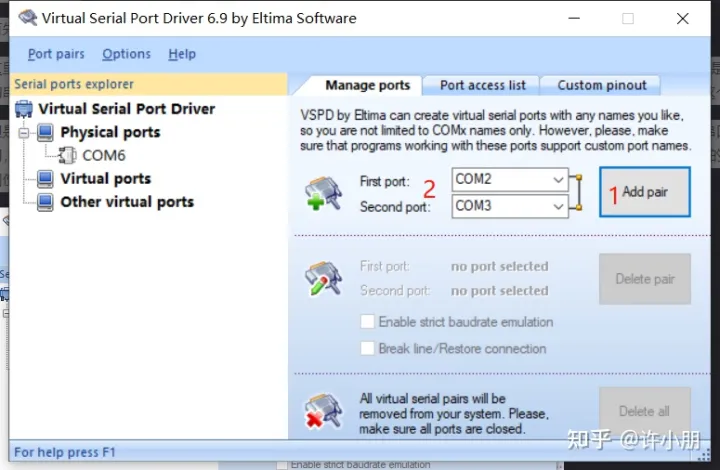Select Other virtual ports tree item

point(127,202)
